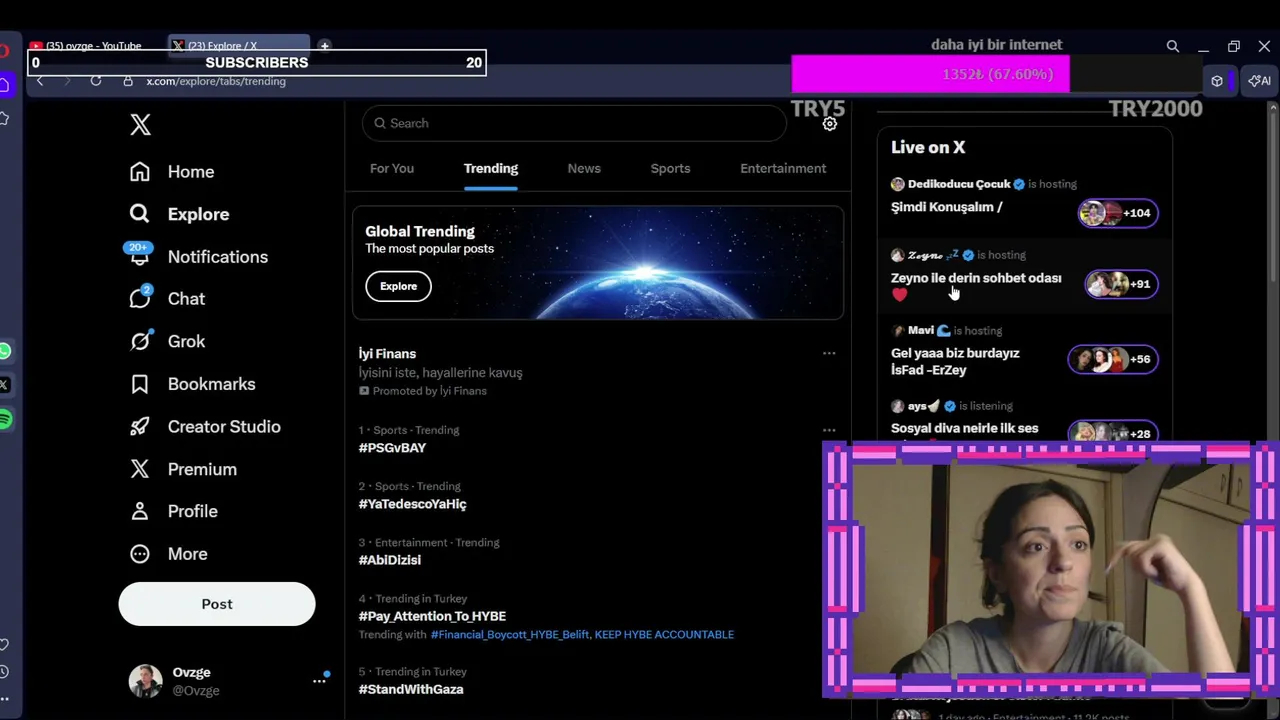Click the site padlock icon
Image resolution: width=1280 pixels, height=720 pixels.
127,81
